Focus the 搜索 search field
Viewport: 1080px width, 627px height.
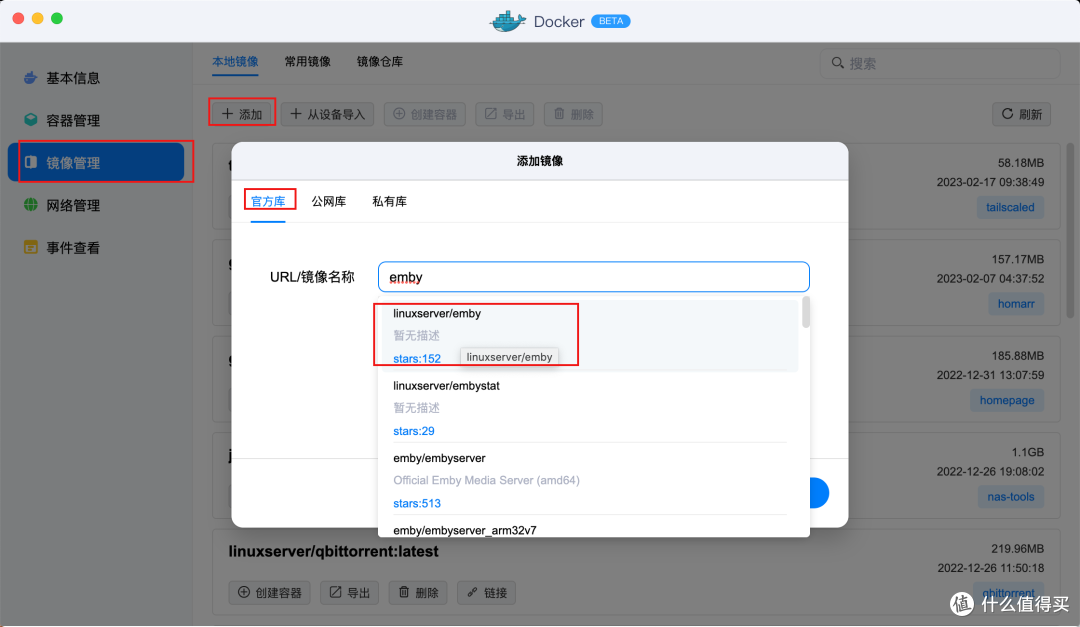click(x=940, y=63)
